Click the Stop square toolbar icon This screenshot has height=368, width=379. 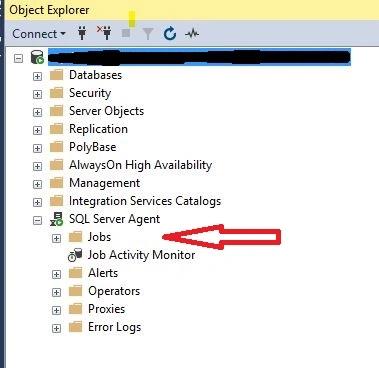[x=126, y=33]
